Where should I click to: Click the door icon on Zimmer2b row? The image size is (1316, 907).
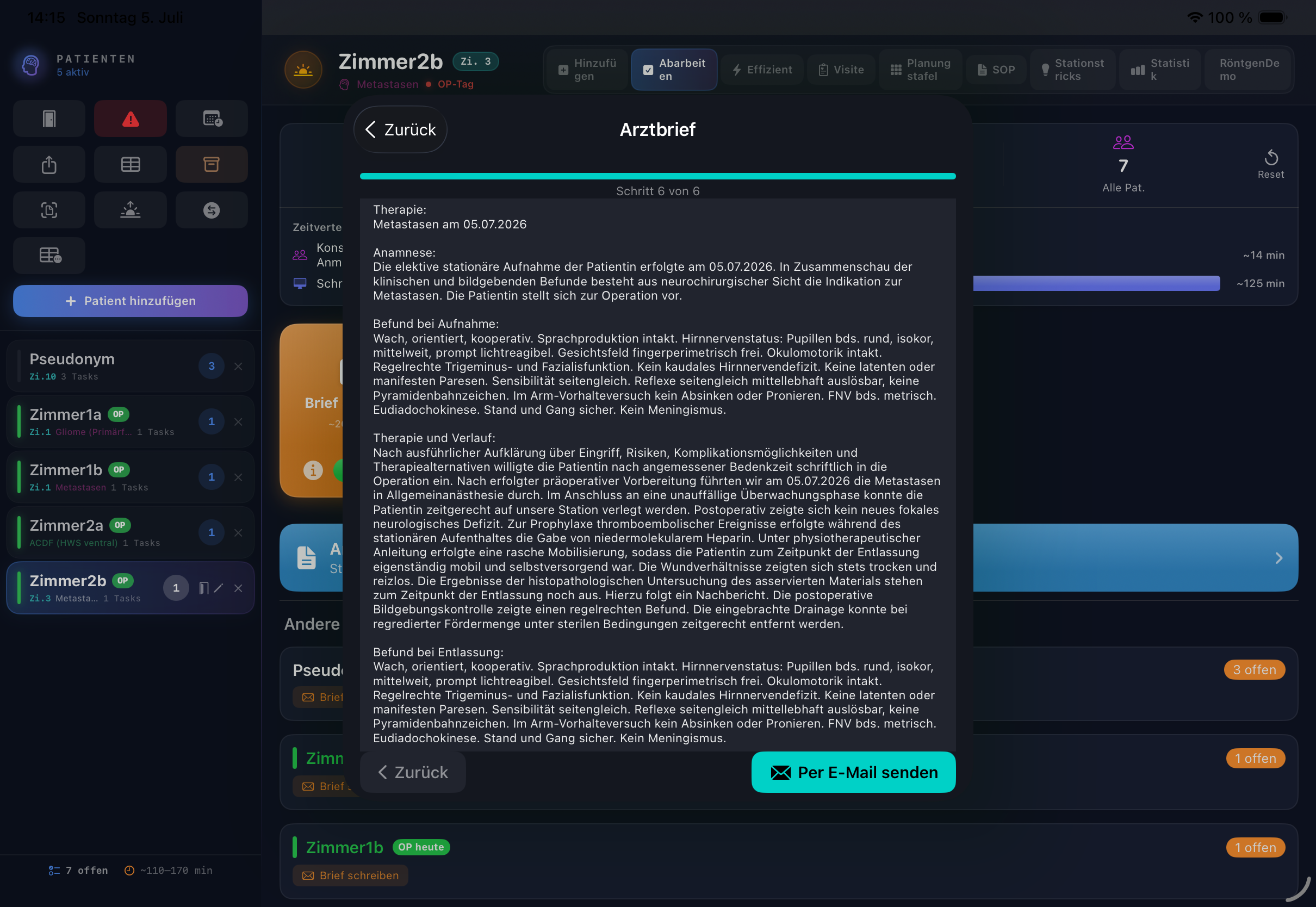(203, 588)
